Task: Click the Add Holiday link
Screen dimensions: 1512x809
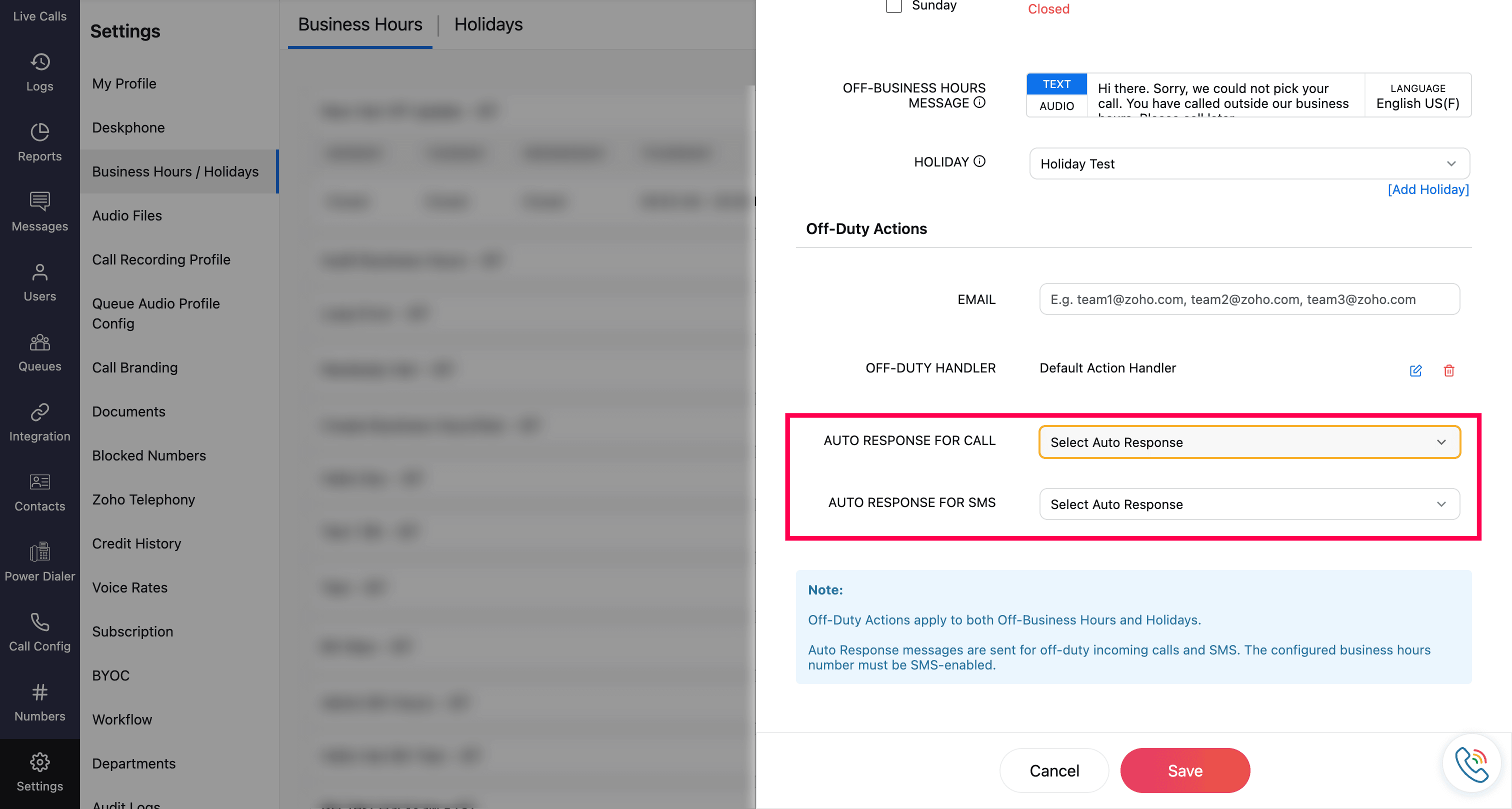Action: click(1427, 189)
